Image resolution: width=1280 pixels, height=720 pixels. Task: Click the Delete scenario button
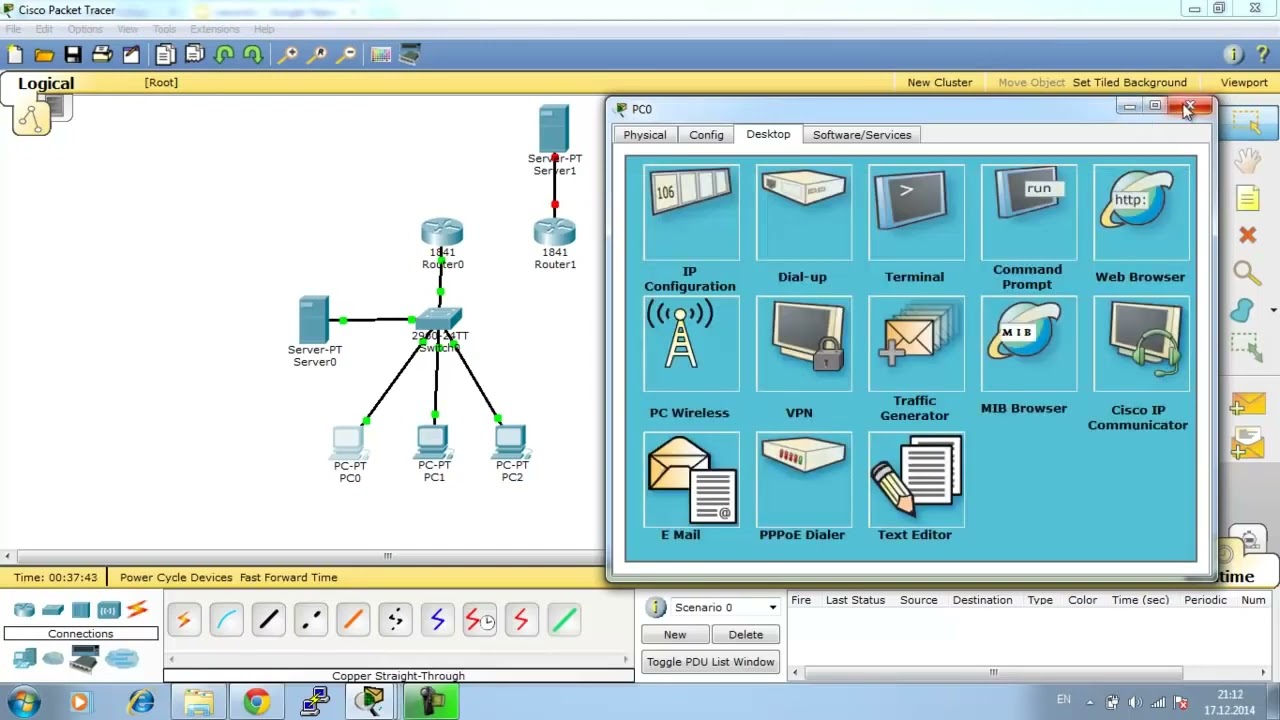745,635
